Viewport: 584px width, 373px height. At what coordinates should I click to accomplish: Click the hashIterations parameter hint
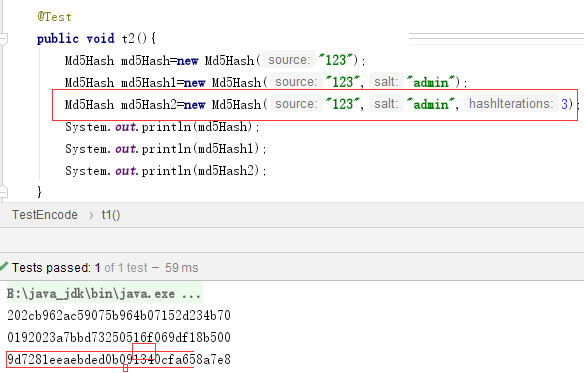click(511, 104)
